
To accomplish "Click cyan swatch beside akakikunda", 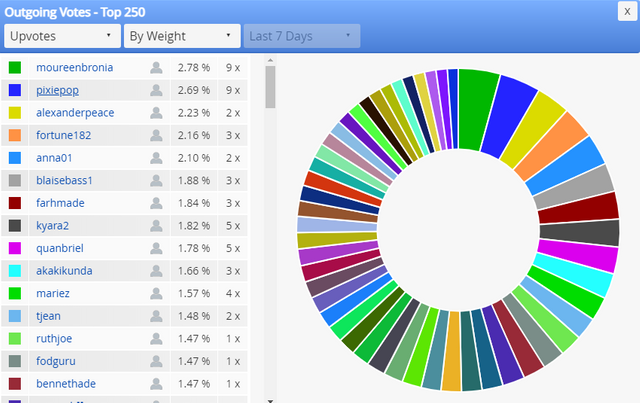I will [15, 271].
